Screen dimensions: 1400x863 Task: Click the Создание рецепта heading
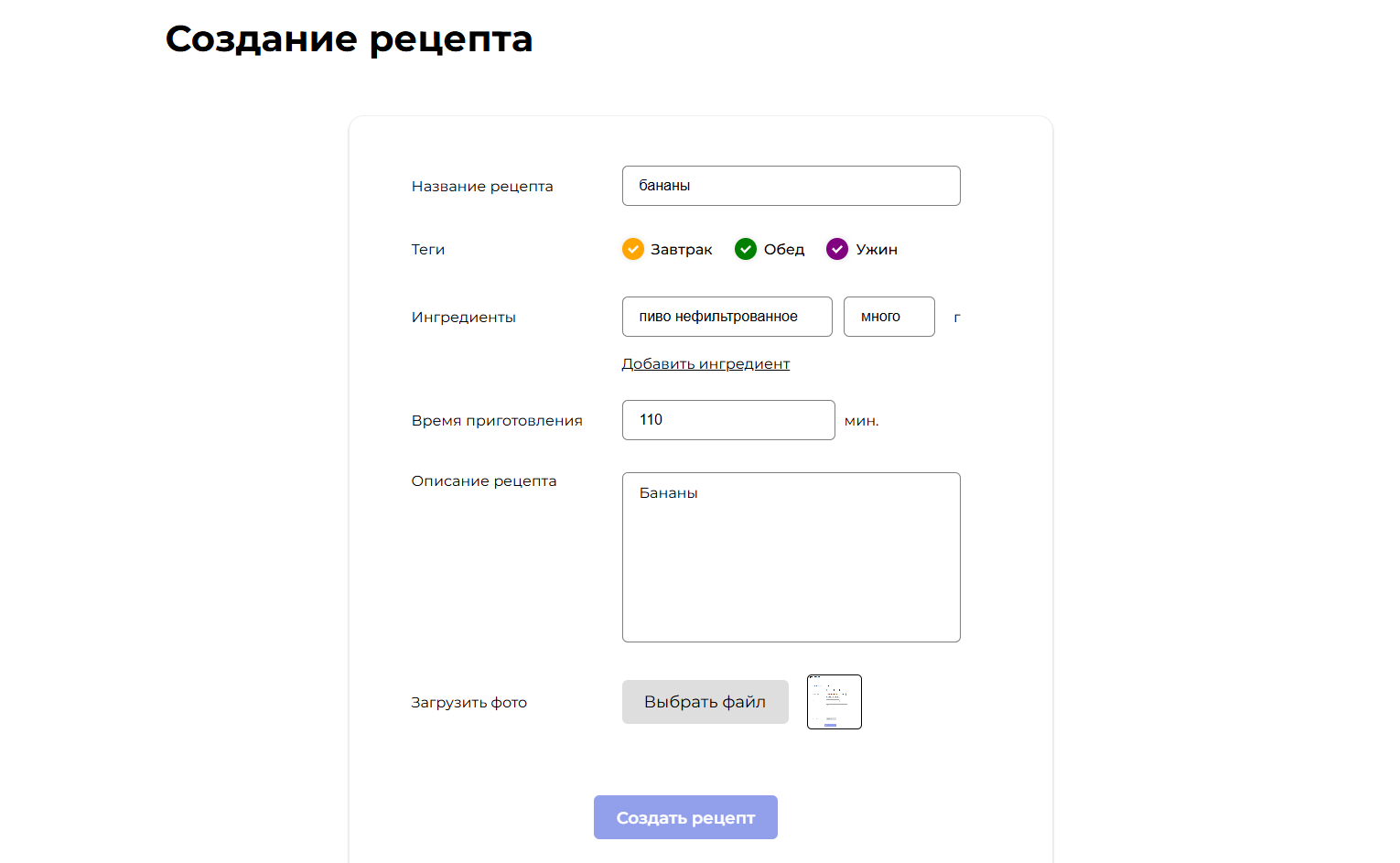click(x=349, y=39)
